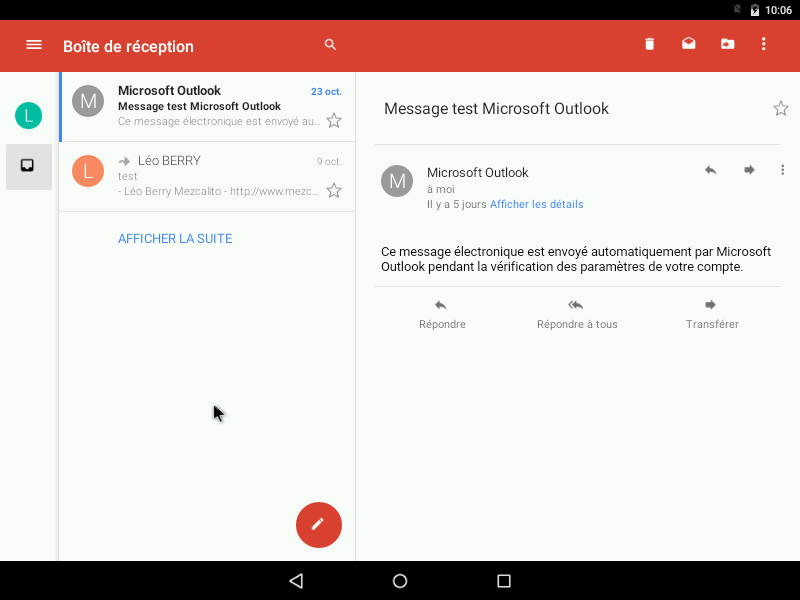Move conversation using the folder icon

pyautogui.click(x=727, y=44)
